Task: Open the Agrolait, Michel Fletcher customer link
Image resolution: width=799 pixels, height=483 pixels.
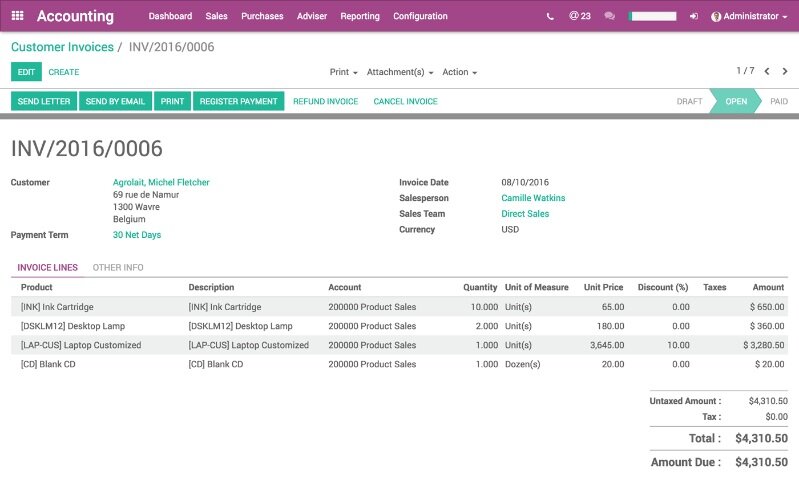Action: (x=161, y=182)
